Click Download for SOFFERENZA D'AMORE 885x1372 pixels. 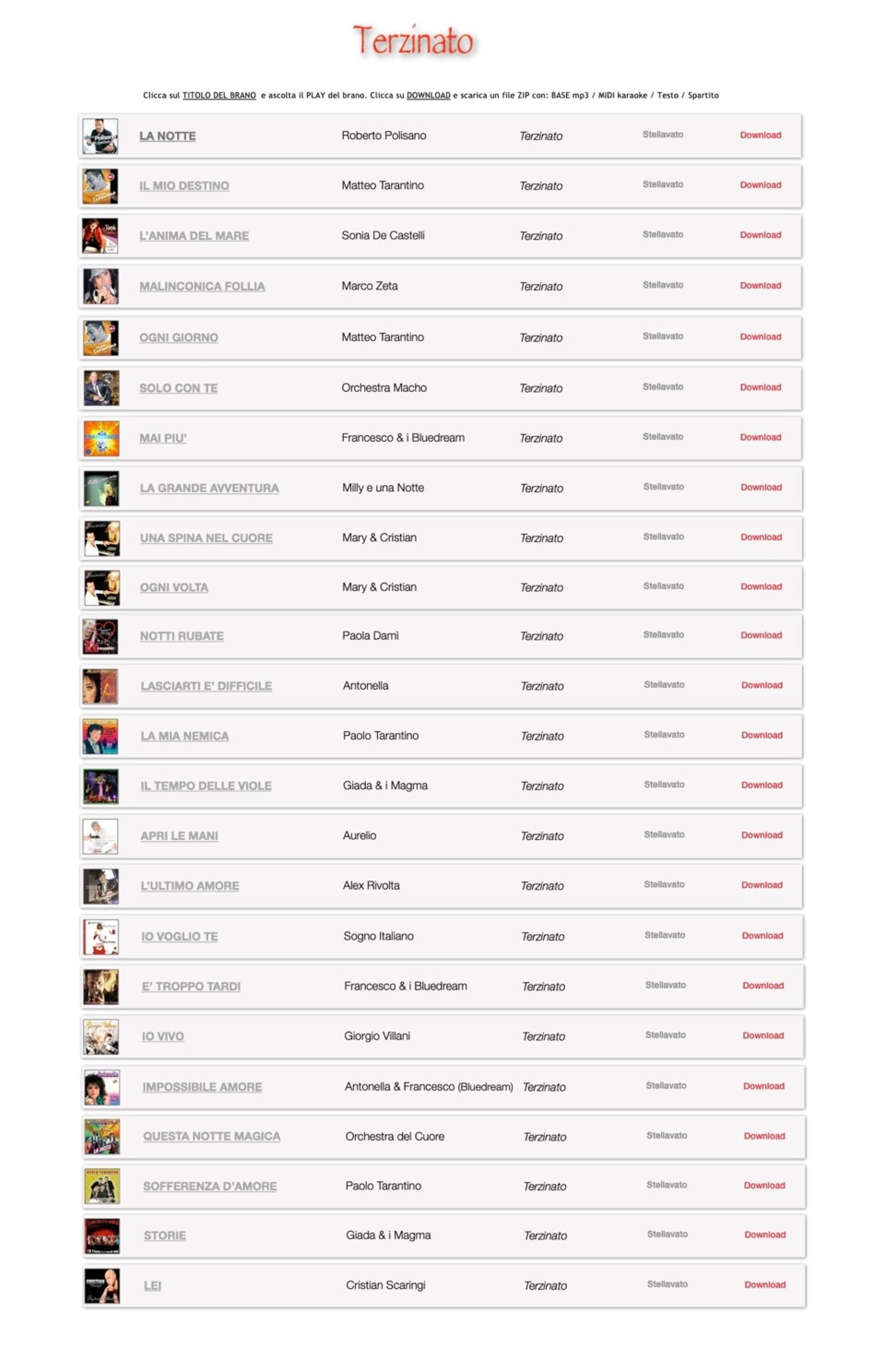[x=764, y=1185]
